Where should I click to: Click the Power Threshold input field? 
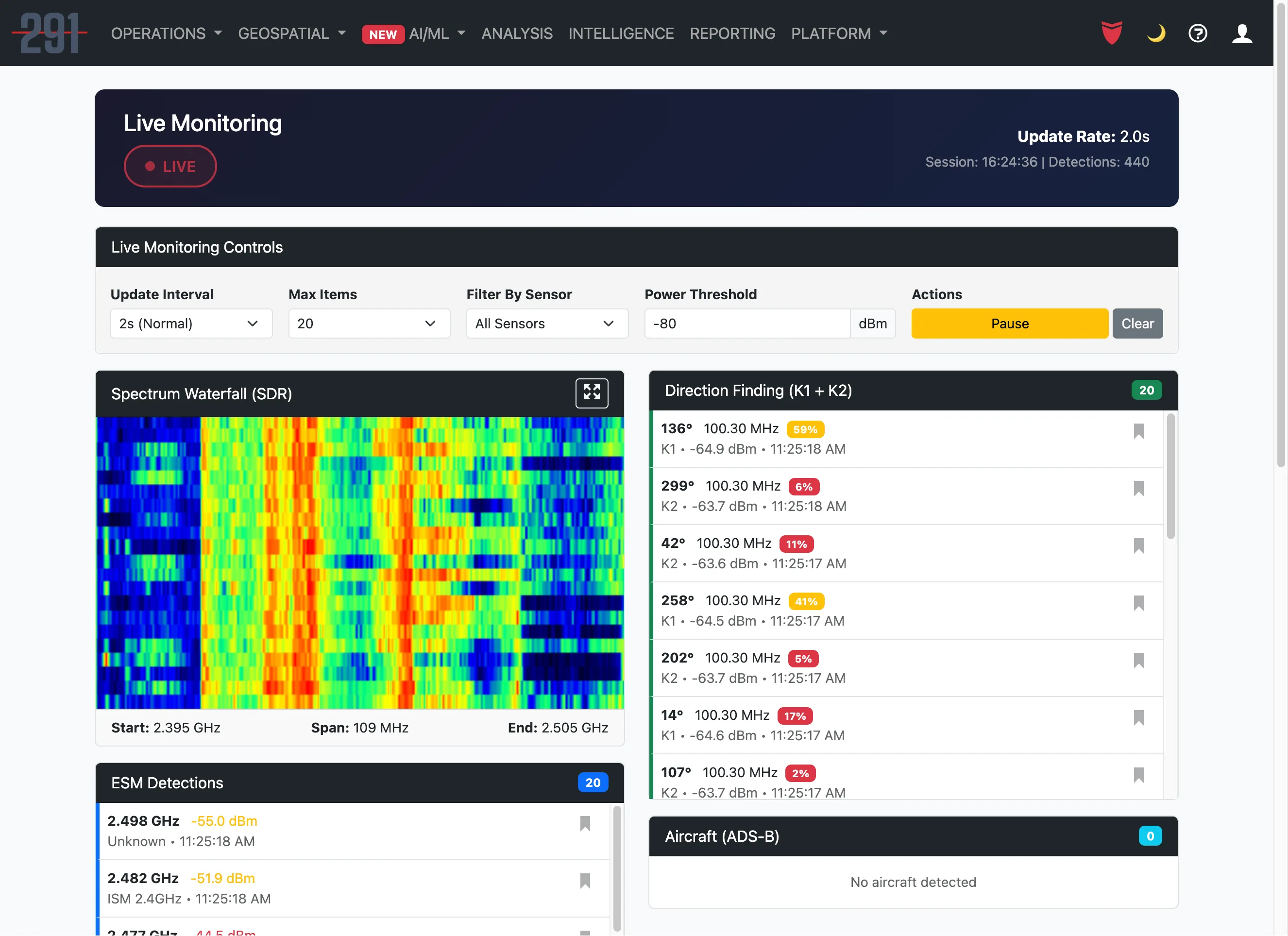[x=746, y=323]
